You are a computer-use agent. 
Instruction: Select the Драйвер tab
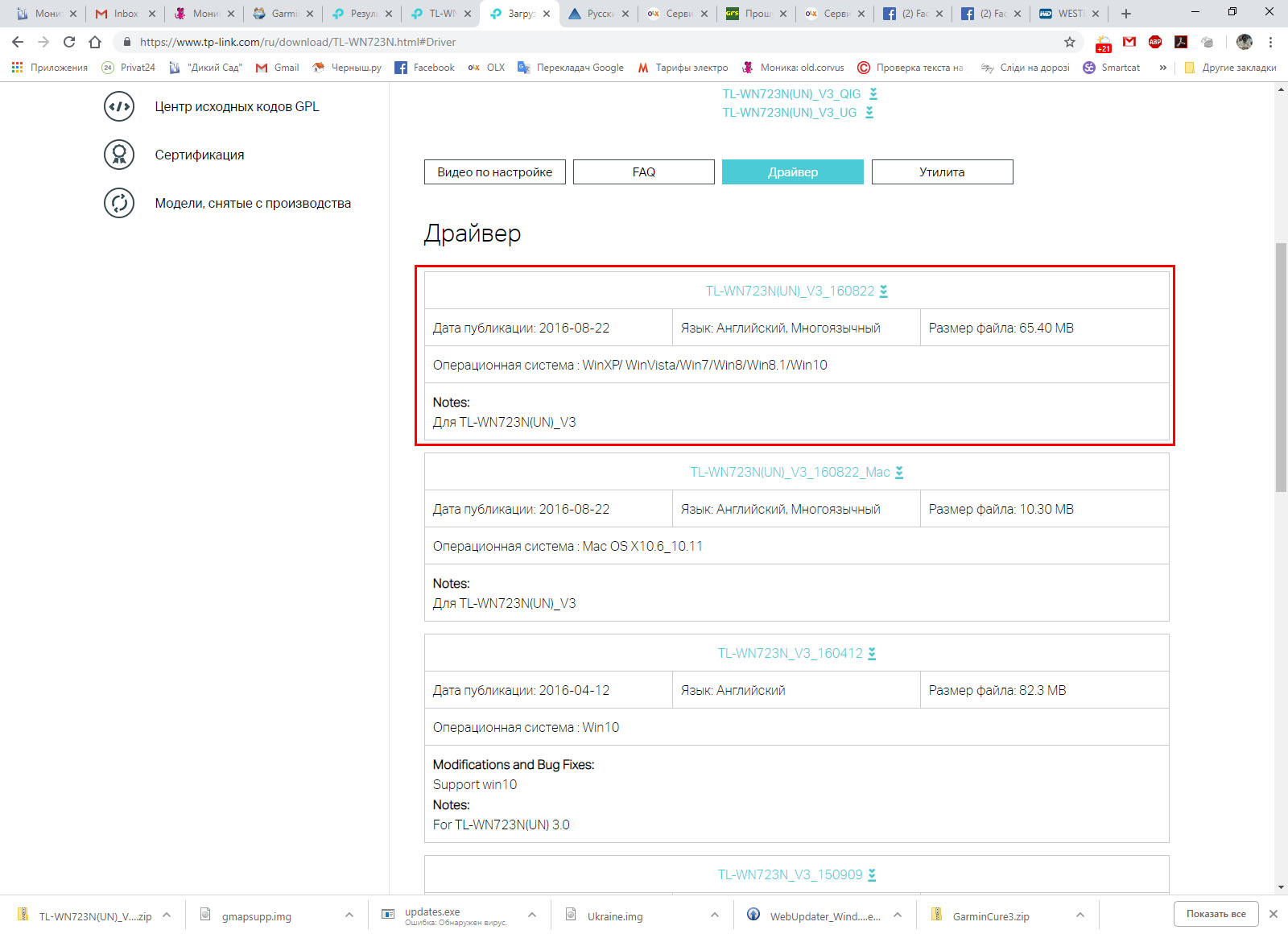click(793, 172)
